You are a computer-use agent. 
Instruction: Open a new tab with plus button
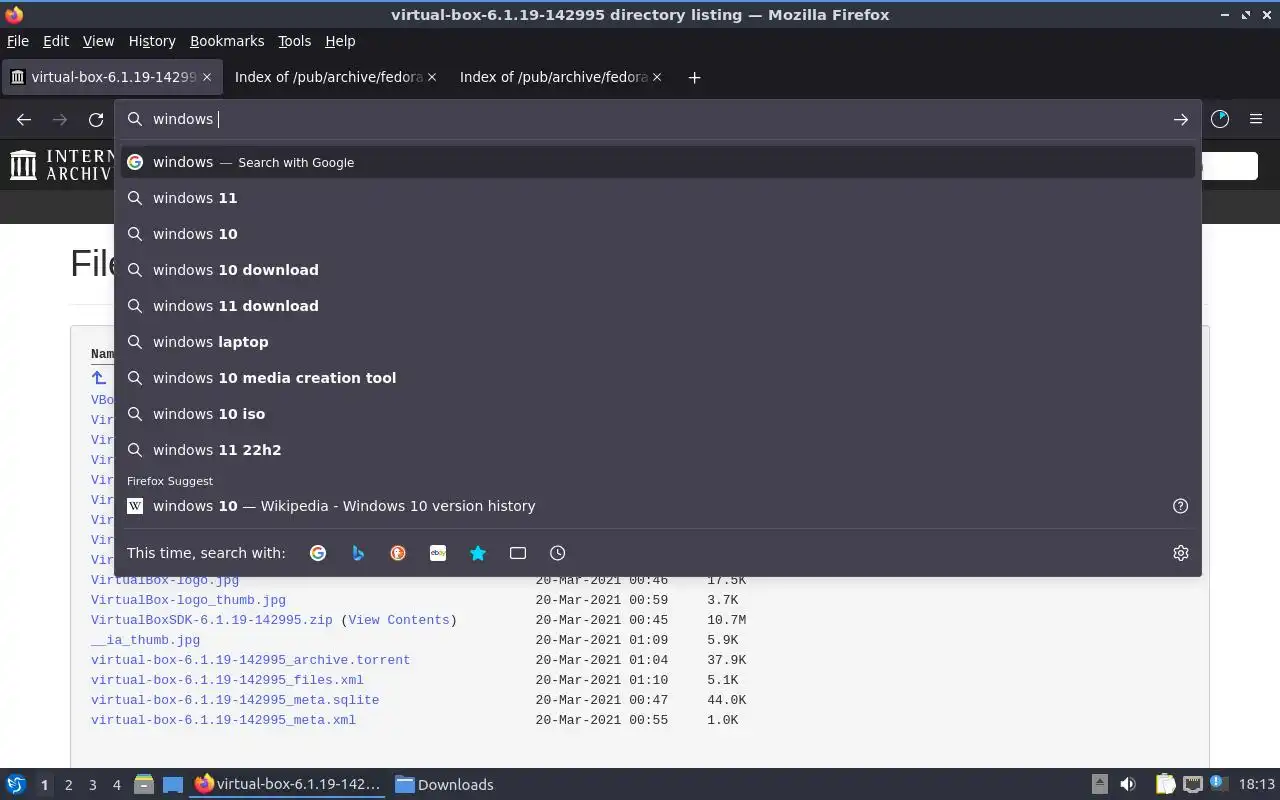pyautogui.click(x=694, y=77)
